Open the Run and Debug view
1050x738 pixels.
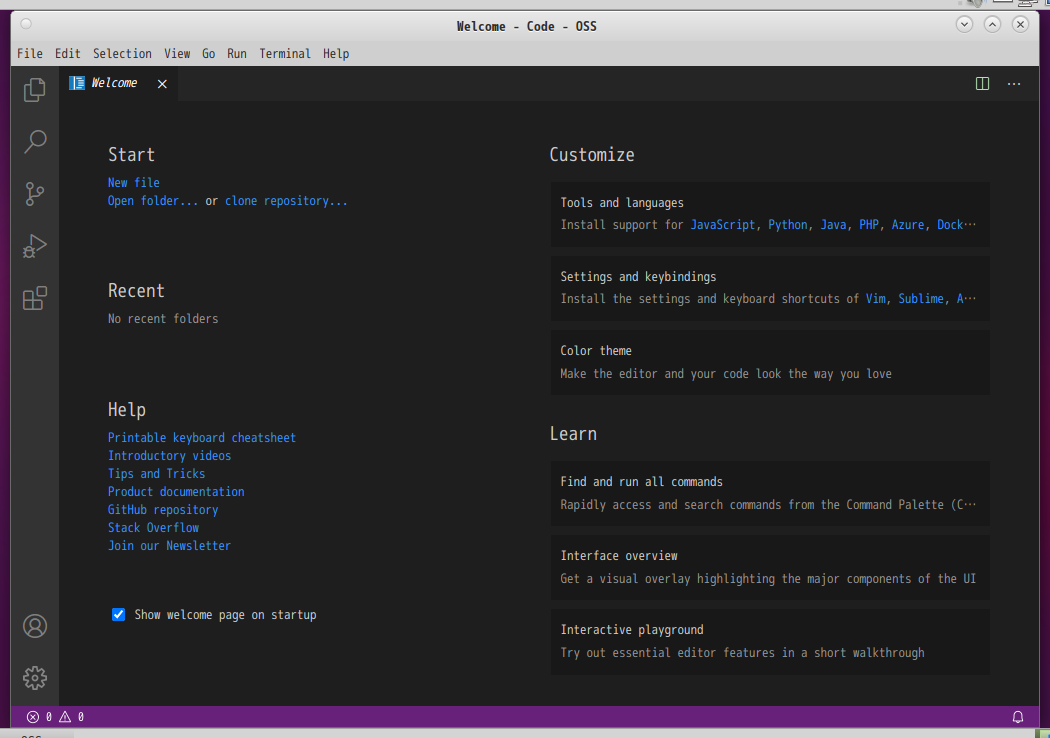[35, 246]
